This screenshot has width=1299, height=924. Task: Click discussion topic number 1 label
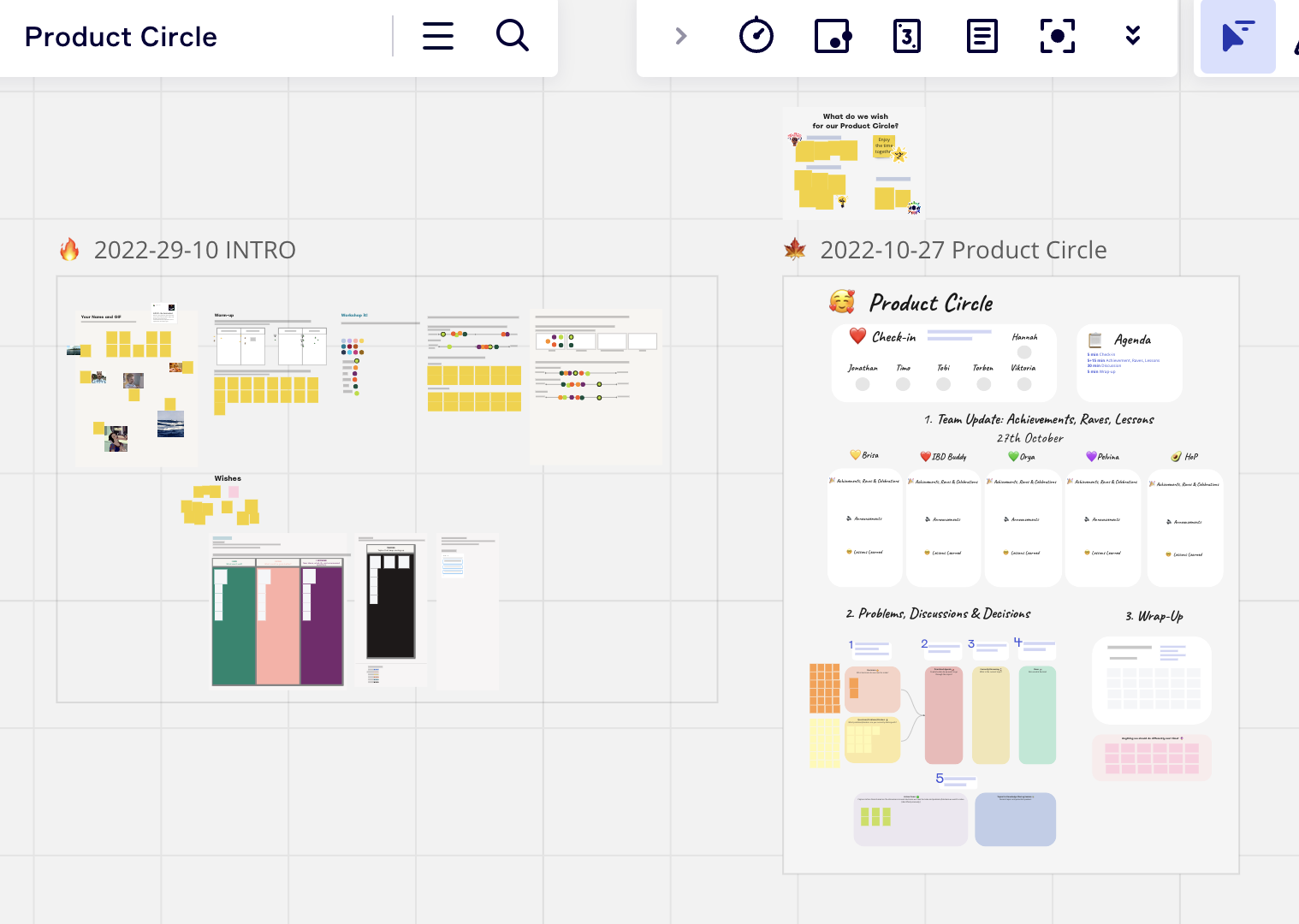[x=851, y=644]
